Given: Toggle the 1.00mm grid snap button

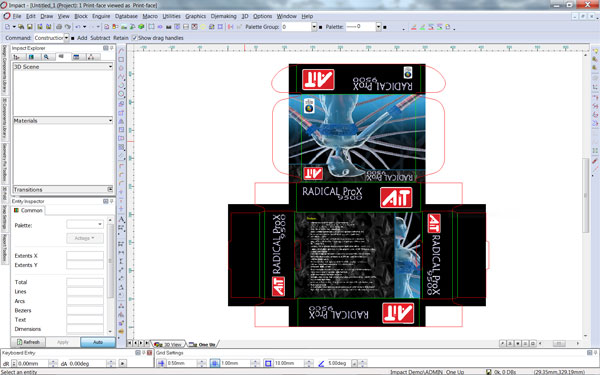Looking at the screenshot, I should pyautogui.click(x=215, y=363).
